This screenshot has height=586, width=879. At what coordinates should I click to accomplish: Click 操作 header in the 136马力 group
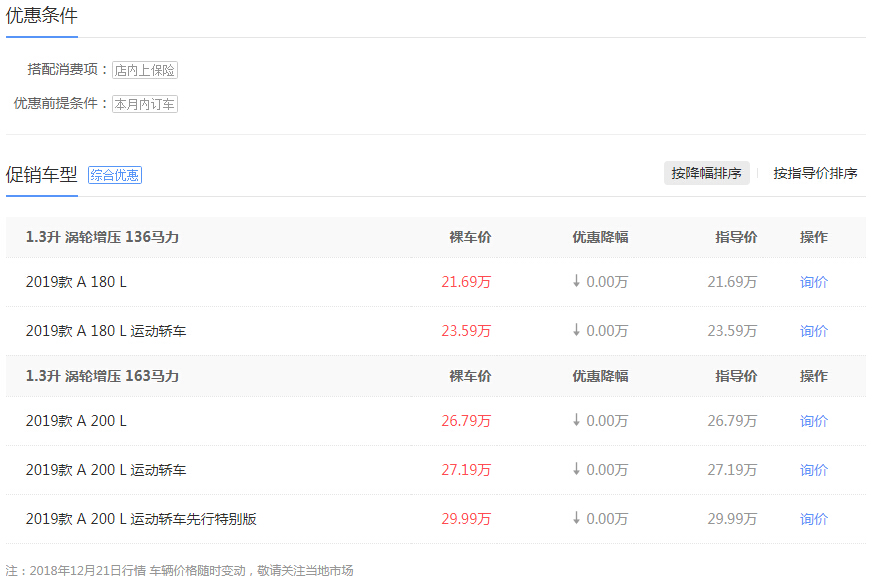click(x=814, y=237)
